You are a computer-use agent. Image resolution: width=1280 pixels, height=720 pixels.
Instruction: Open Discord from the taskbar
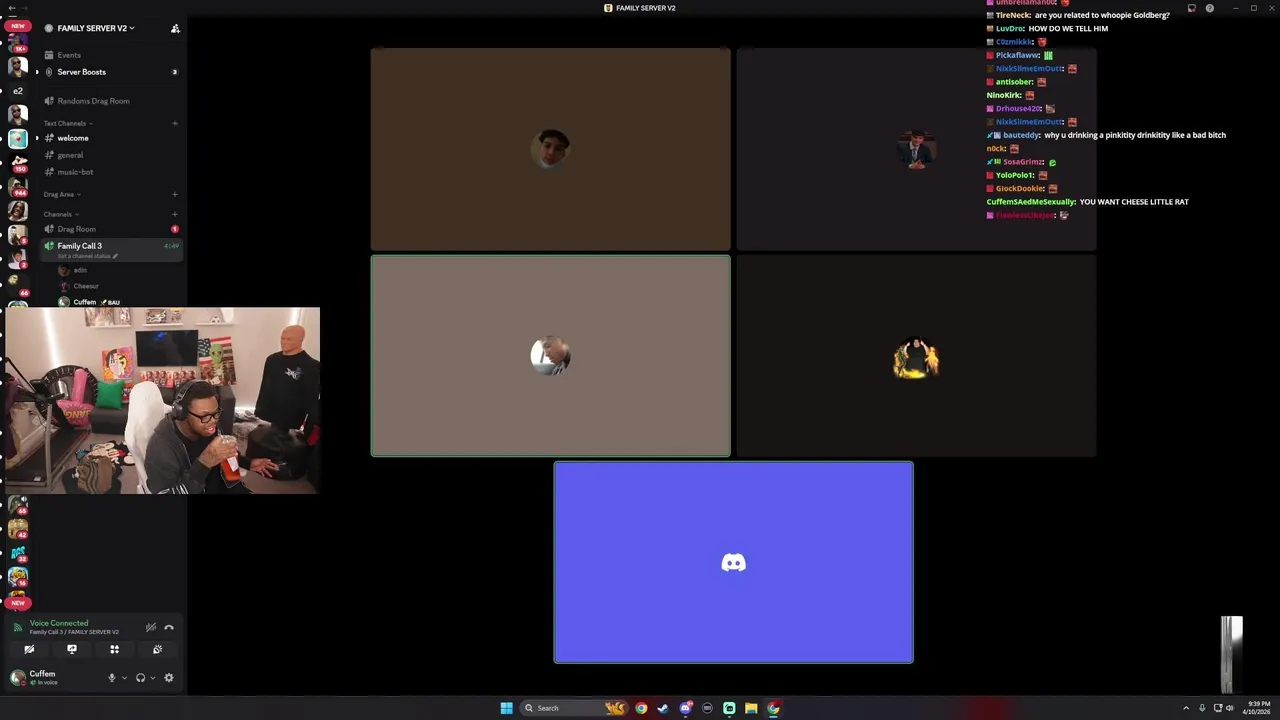click(x=685, y=708)
